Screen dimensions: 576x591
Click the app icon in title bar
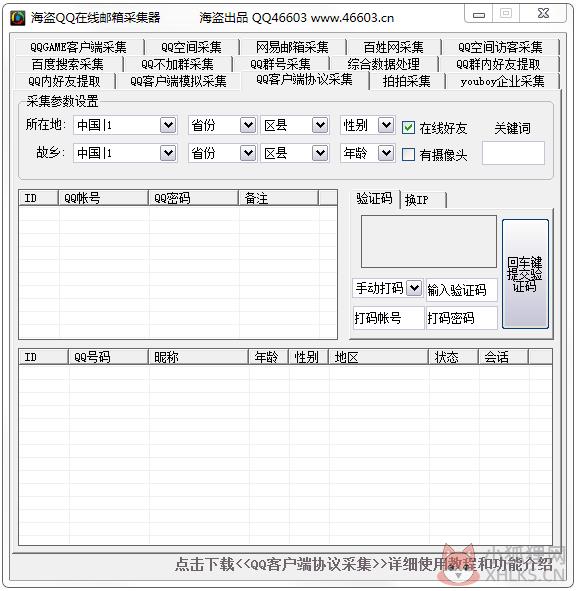[17, 18]
